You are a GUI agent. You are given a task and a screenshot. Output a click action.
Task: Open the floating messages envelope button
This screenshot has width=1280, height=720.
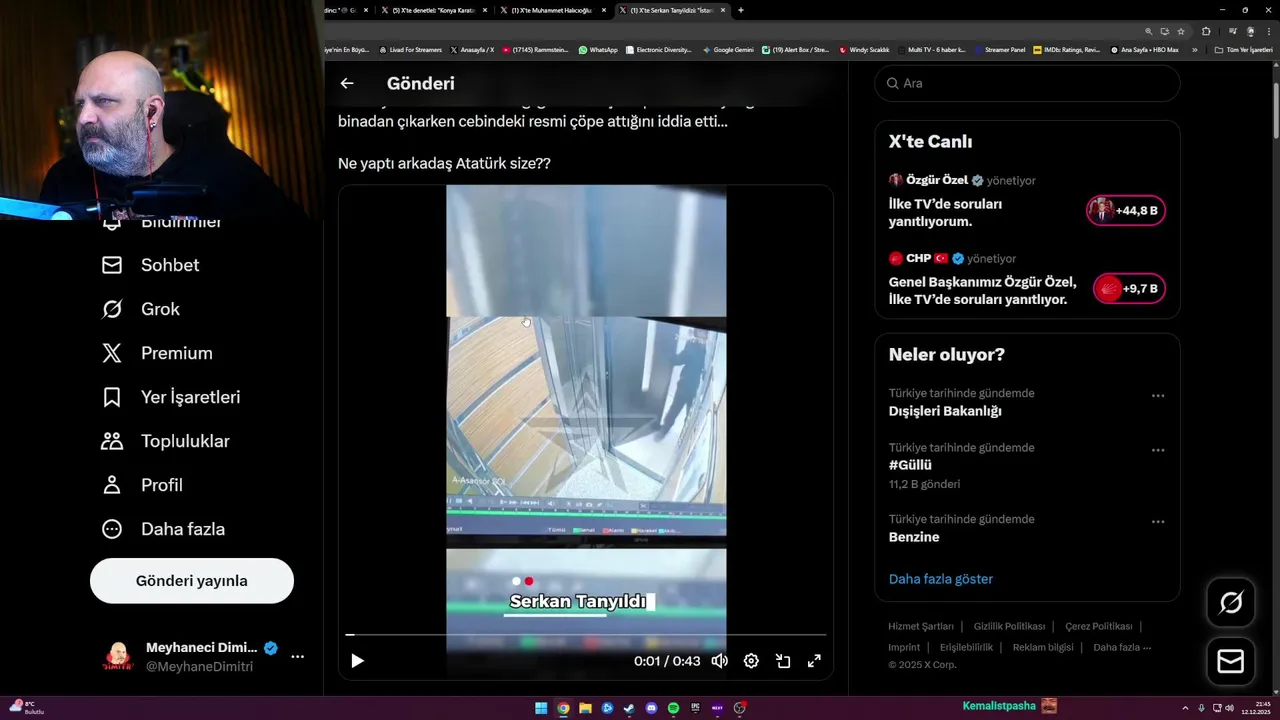(x=1231, y=662)
